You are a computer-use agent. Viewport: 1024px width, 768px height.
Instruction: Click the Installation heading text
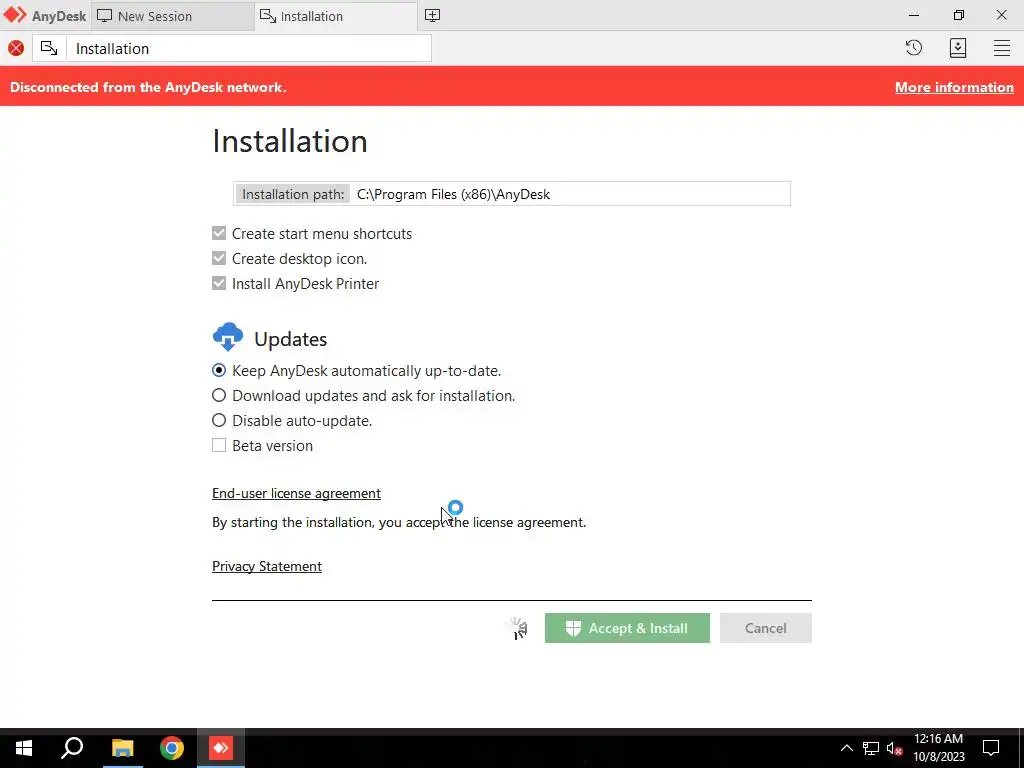click(x=290, y=141)
